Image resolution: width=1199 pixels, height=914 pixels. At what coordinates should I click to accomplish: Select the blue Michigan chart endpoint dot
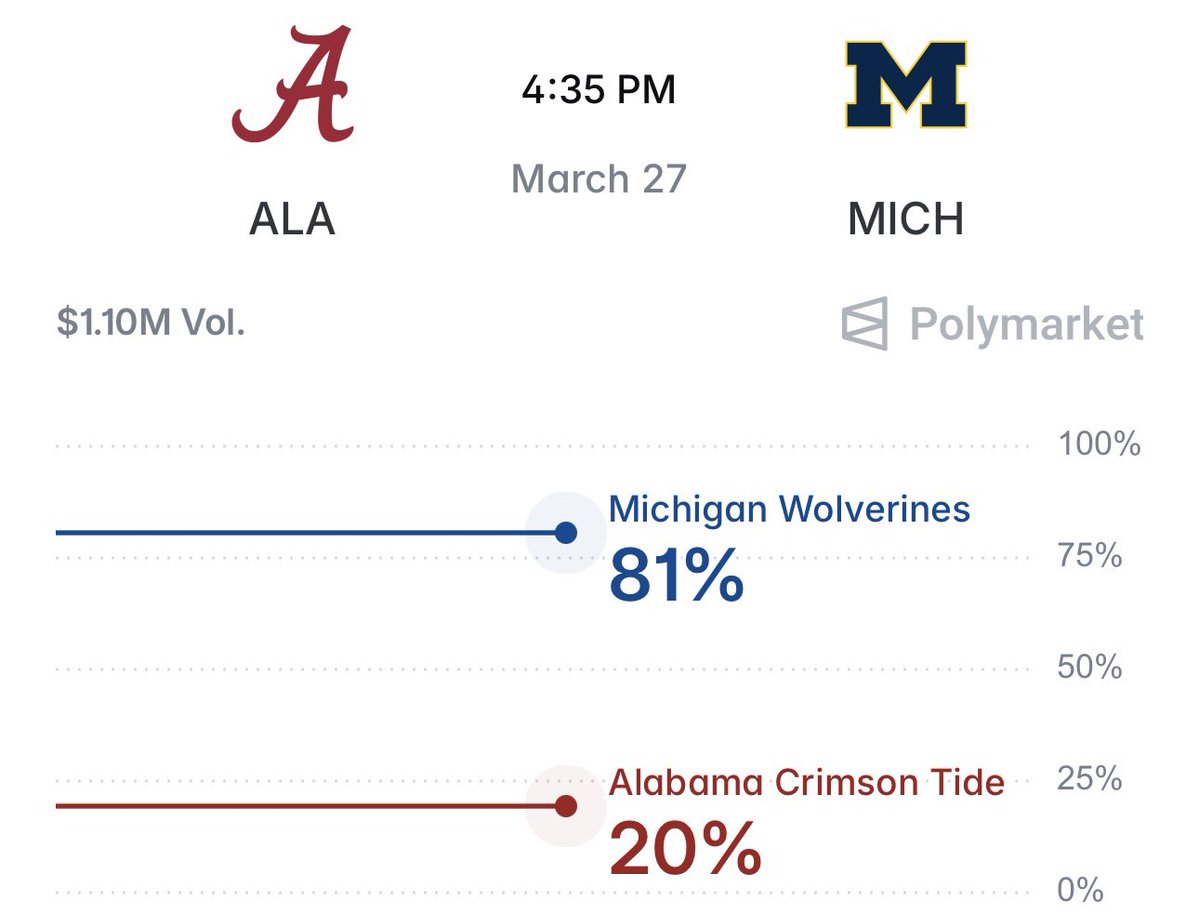[566, 532]
